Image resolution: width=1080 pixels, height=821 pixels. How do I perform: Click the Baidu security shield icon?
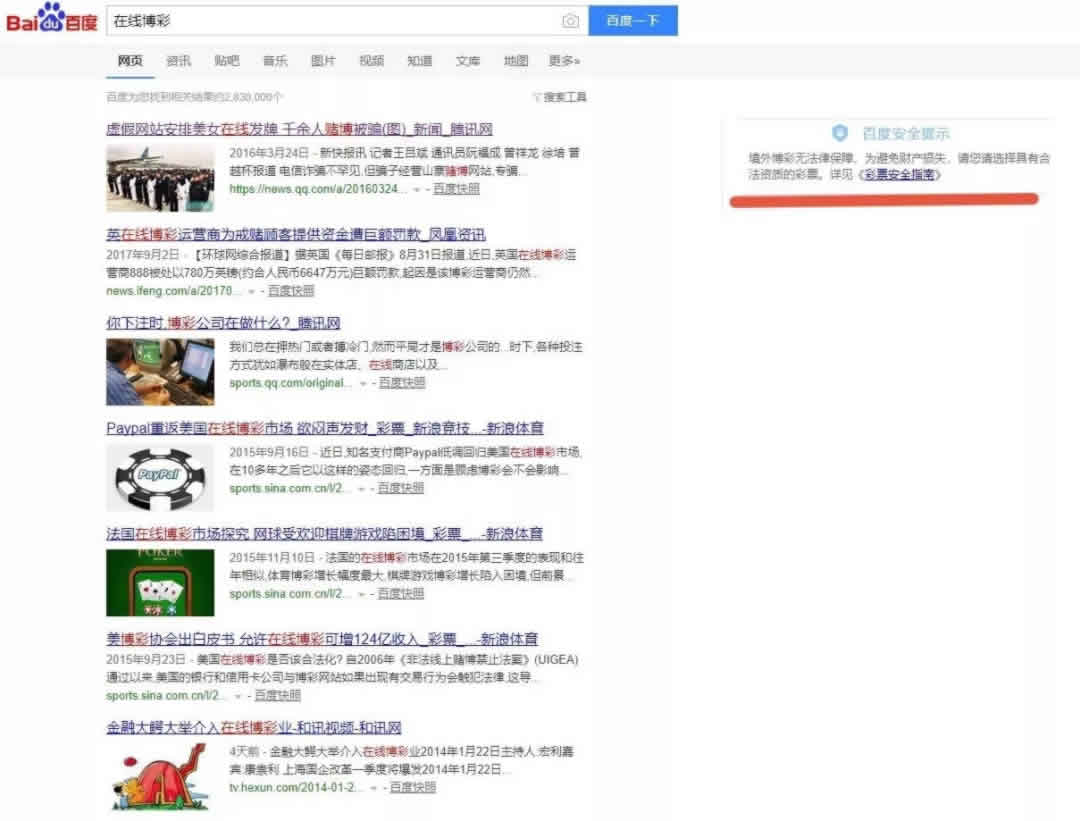pos(839,133)
